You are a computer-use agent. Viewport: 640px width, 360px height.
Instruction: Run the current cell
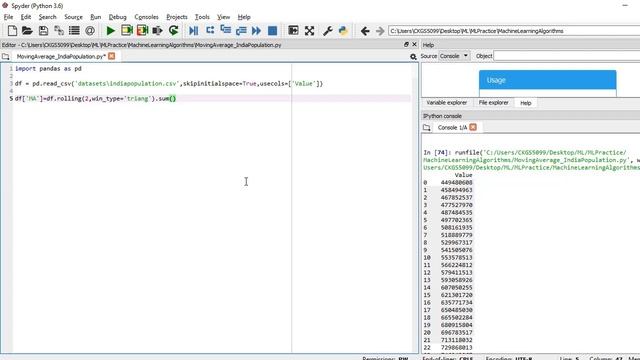point(127,31)
